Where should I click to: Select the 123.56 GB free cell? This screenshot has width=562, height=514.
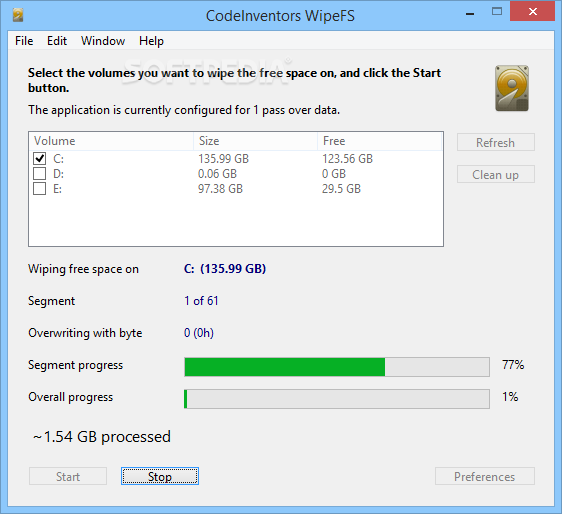[x=347, y=158]
